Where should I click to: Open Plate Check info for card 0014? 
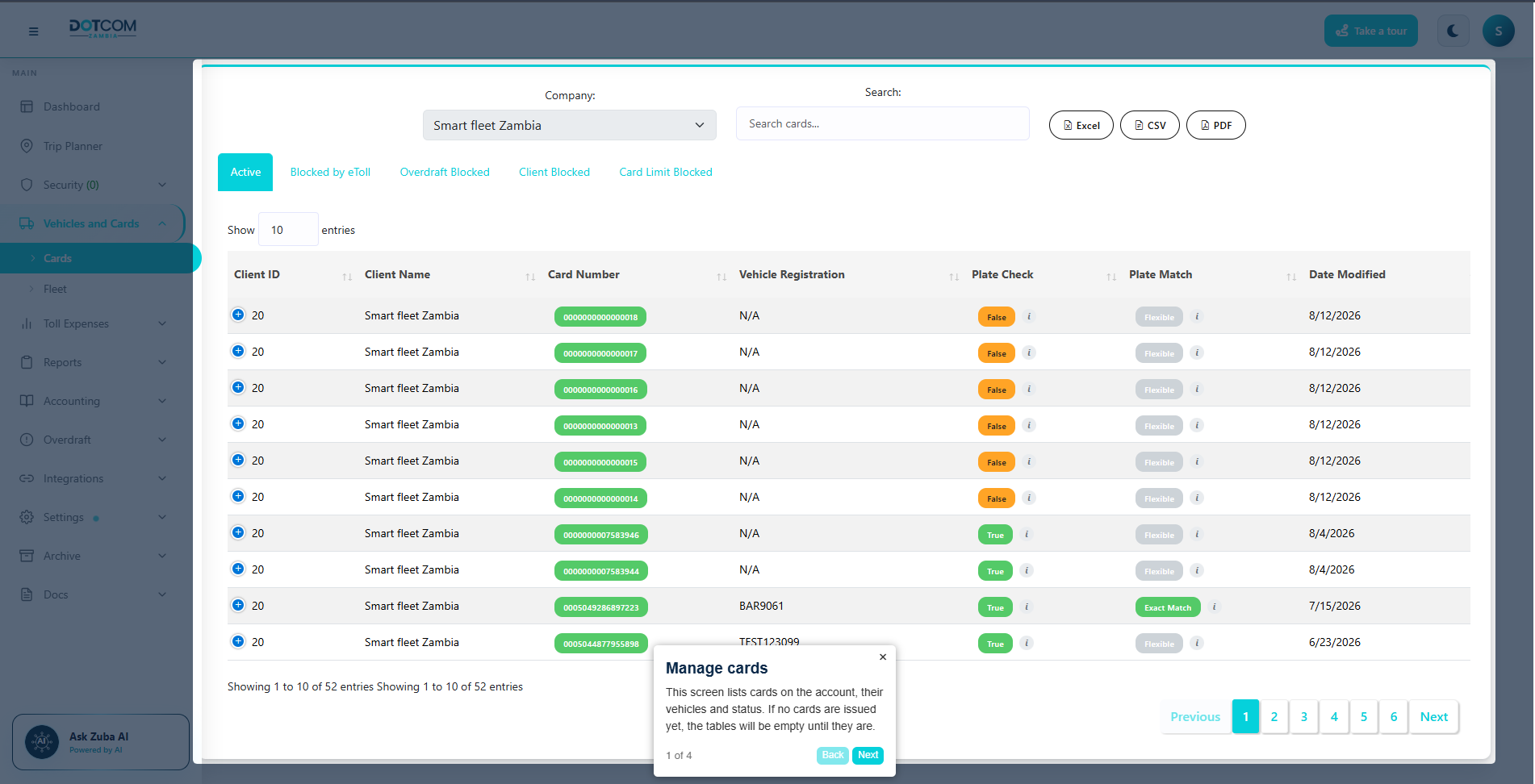click(1029, 498)
